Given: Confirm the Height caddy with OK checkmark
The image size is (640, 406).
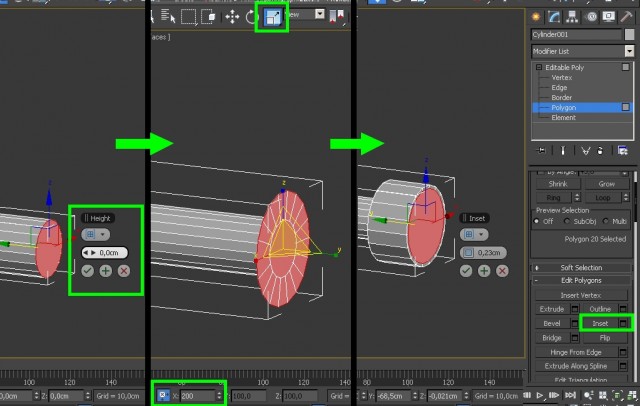Looking at the screenshot, I should click(87, 271).
